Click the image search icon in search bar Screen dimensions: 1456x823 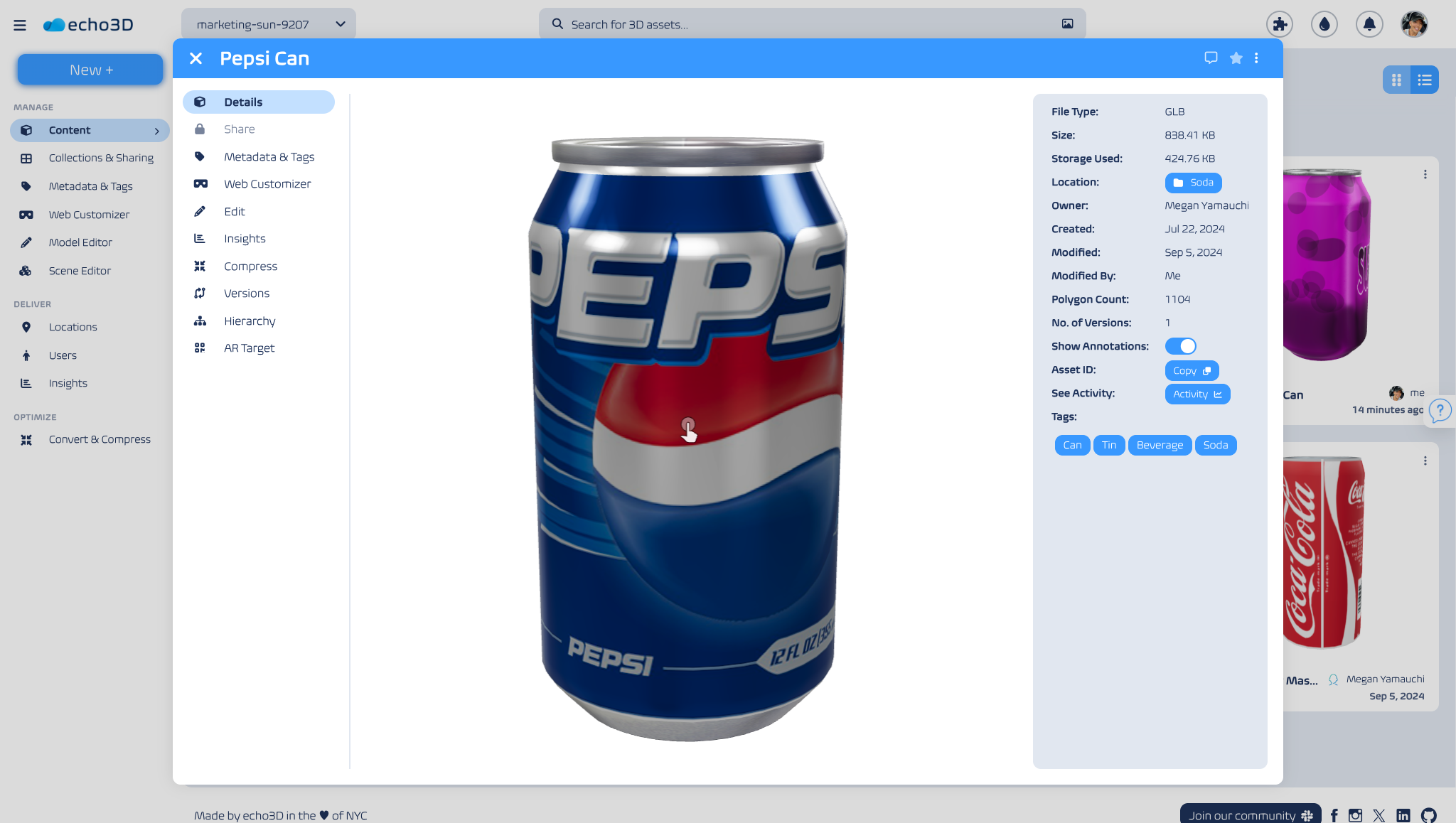(x=1067, y=24)
